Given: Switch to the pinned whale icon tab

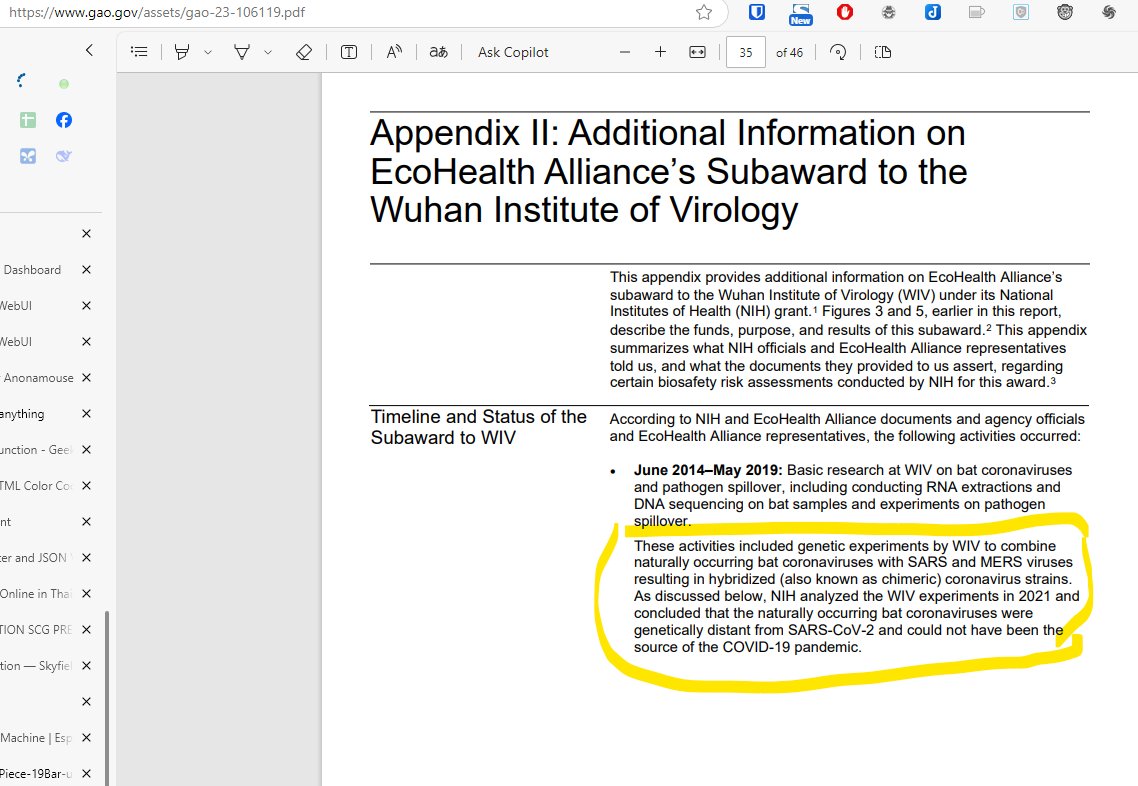Looking at the screenshot, I should click(x=64, y=156).
